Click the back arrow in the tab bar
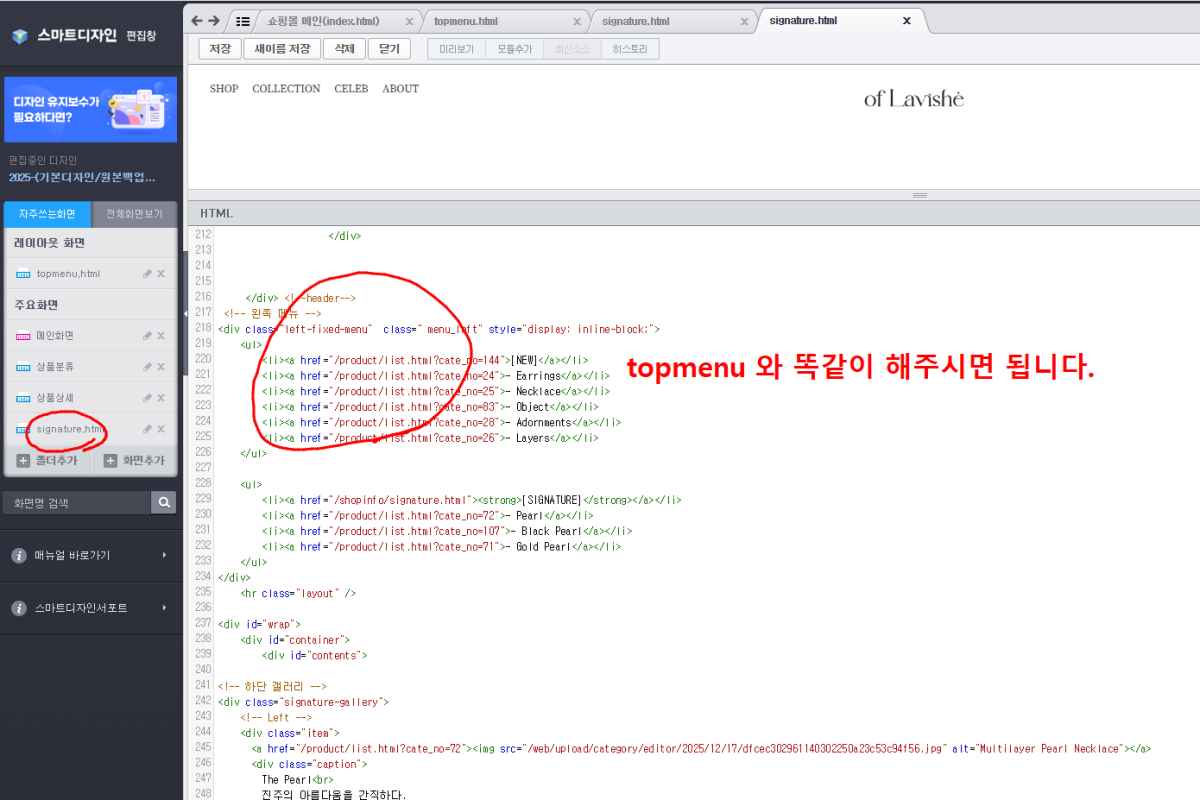The height and width of the screenshot is (800, 1200). coord(197,21)
